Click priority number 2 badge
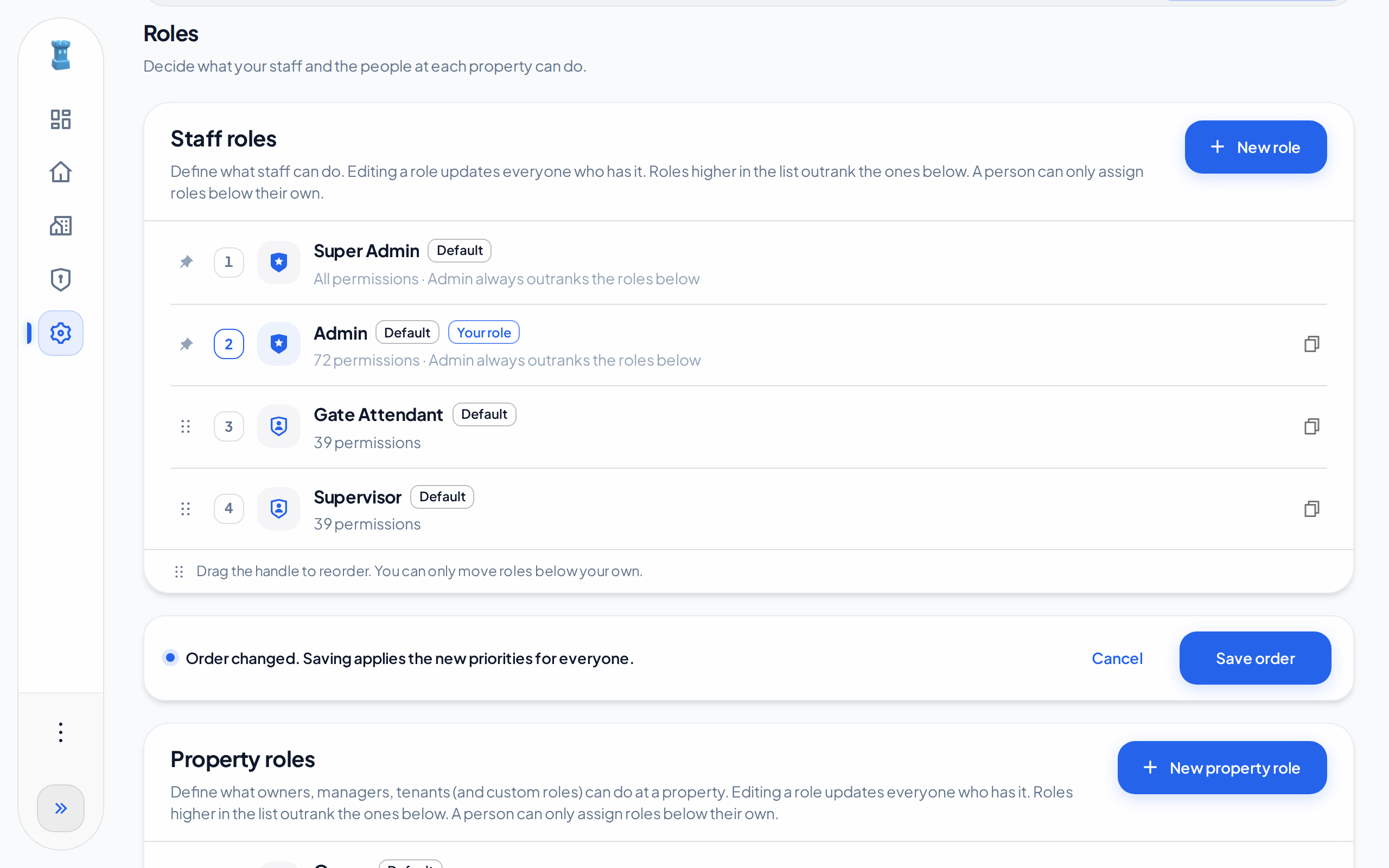This screenshot has width=1389, height=868. pos(229,344)
